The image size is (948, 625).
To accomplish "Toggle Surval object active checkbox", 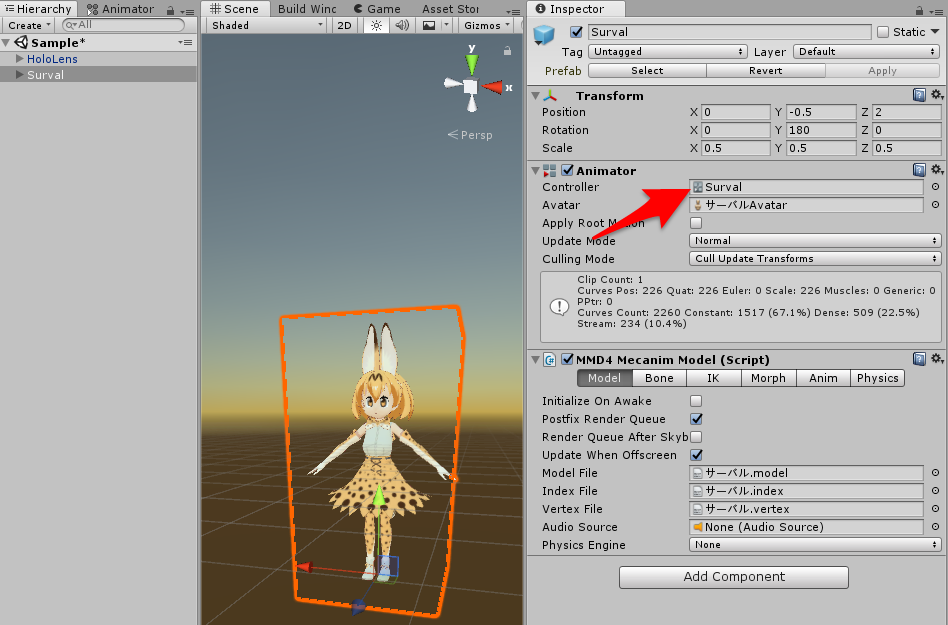I will [x=576, y=32].
